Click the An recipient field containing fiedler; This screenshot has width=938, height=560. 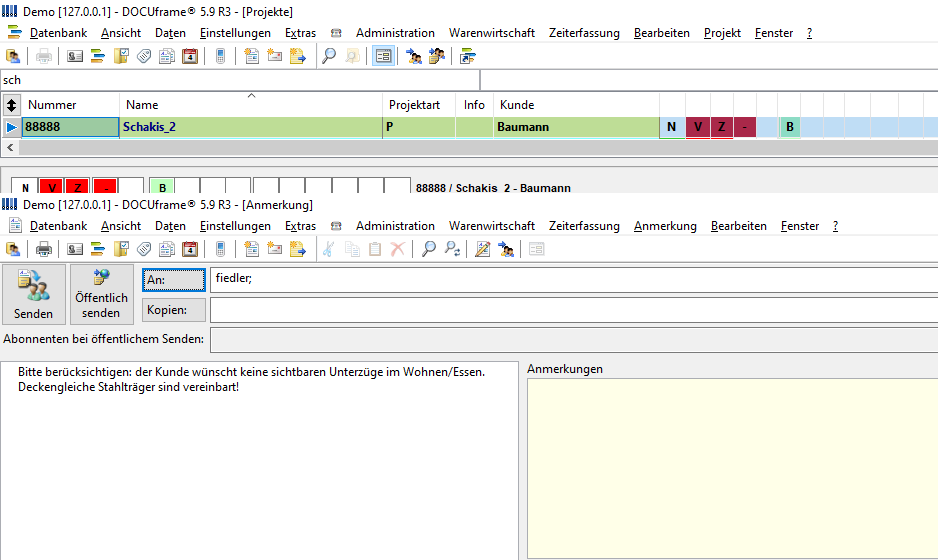[x=574, y=280]
